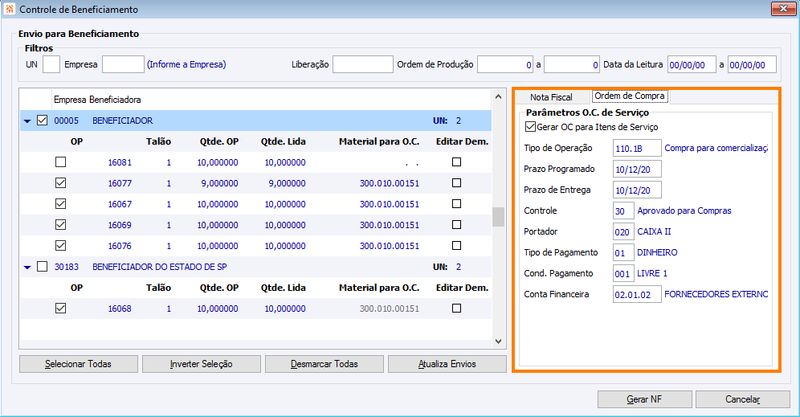The height and width of the screenshot is (417, 800).
Task: Click the Empresa filter input field
Action: [x=123, y=64]
